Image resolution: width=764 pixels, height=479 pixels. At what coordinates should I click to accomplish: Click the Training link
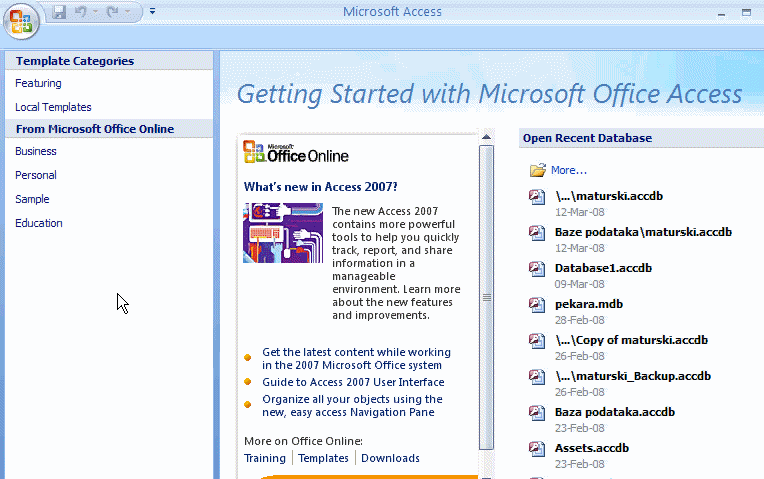point(265,459)
